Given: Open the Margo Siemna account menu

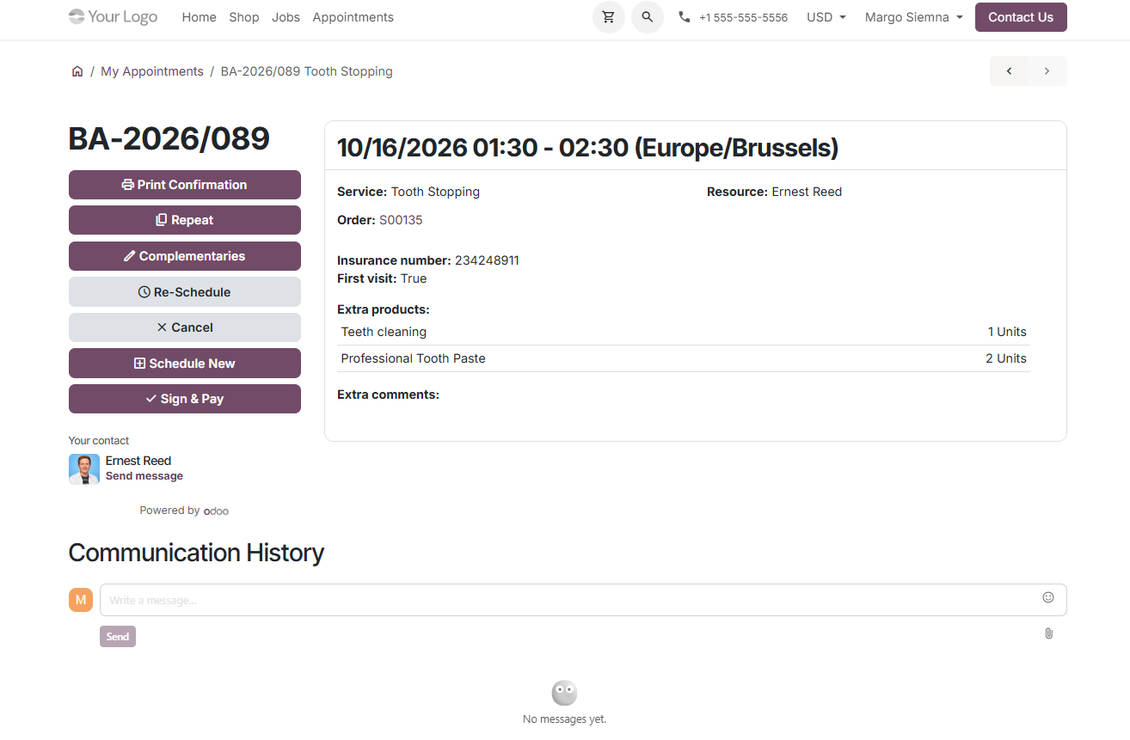Looking at the screenshot, I should [x=914, y=17].
